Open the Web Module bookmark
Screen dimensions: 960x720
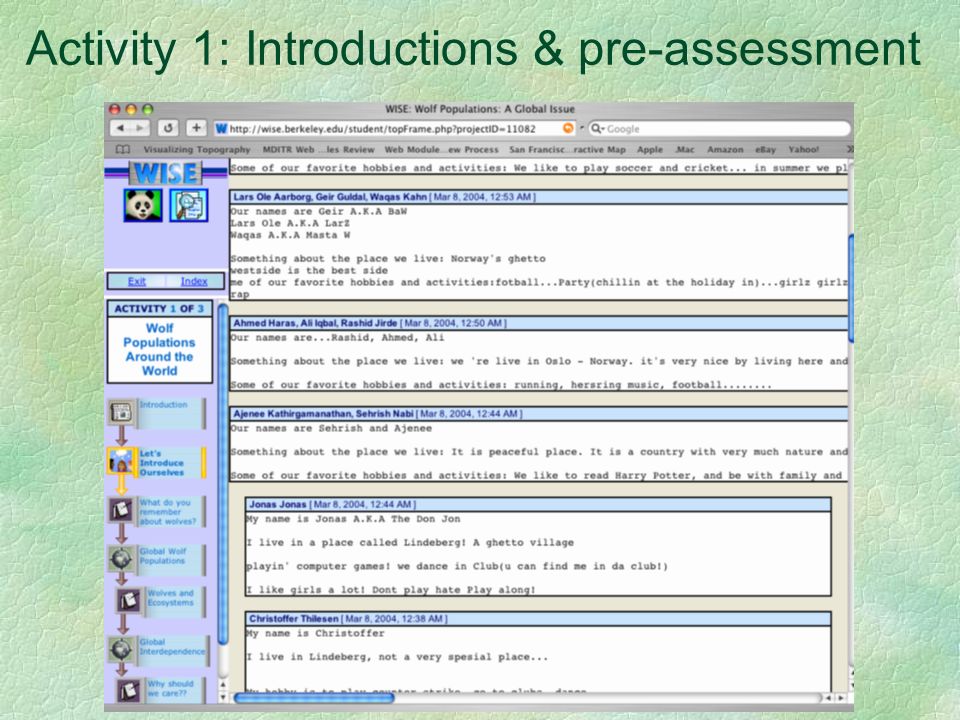coord(441,149)
